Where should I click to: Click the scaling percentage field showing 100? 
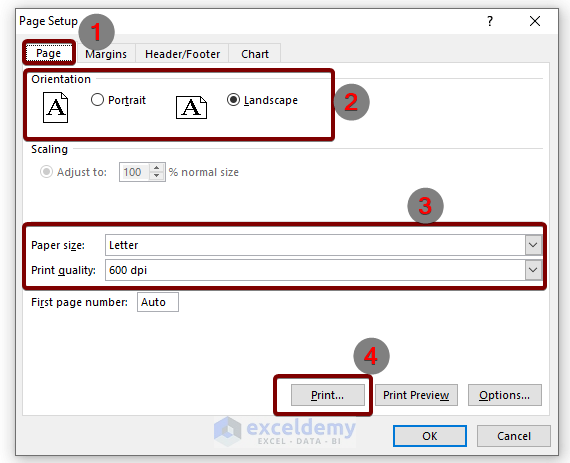click(x=135, y=172)
